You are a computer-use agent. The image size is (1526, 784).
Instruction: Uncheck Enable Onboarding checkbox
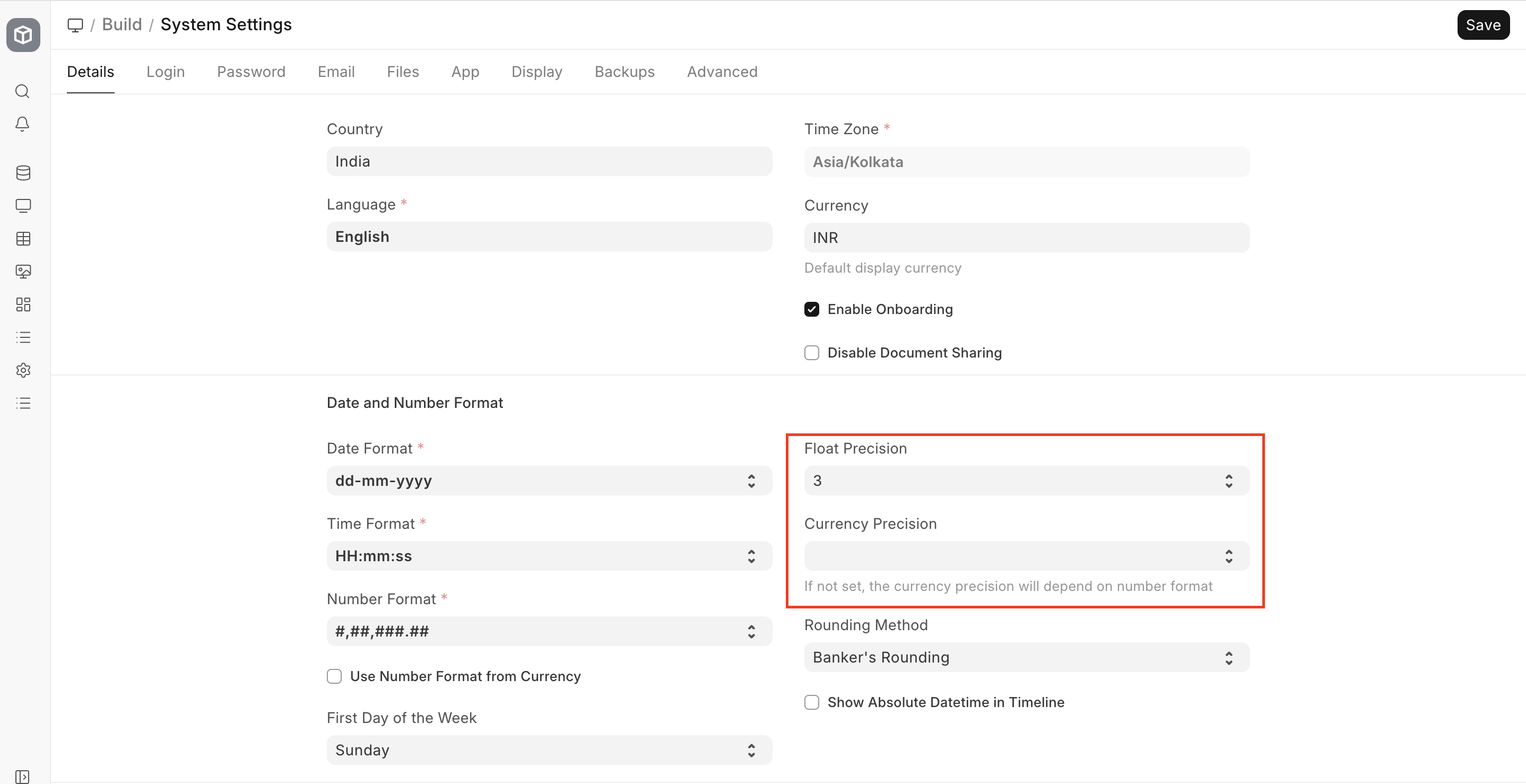pos(812,309)
